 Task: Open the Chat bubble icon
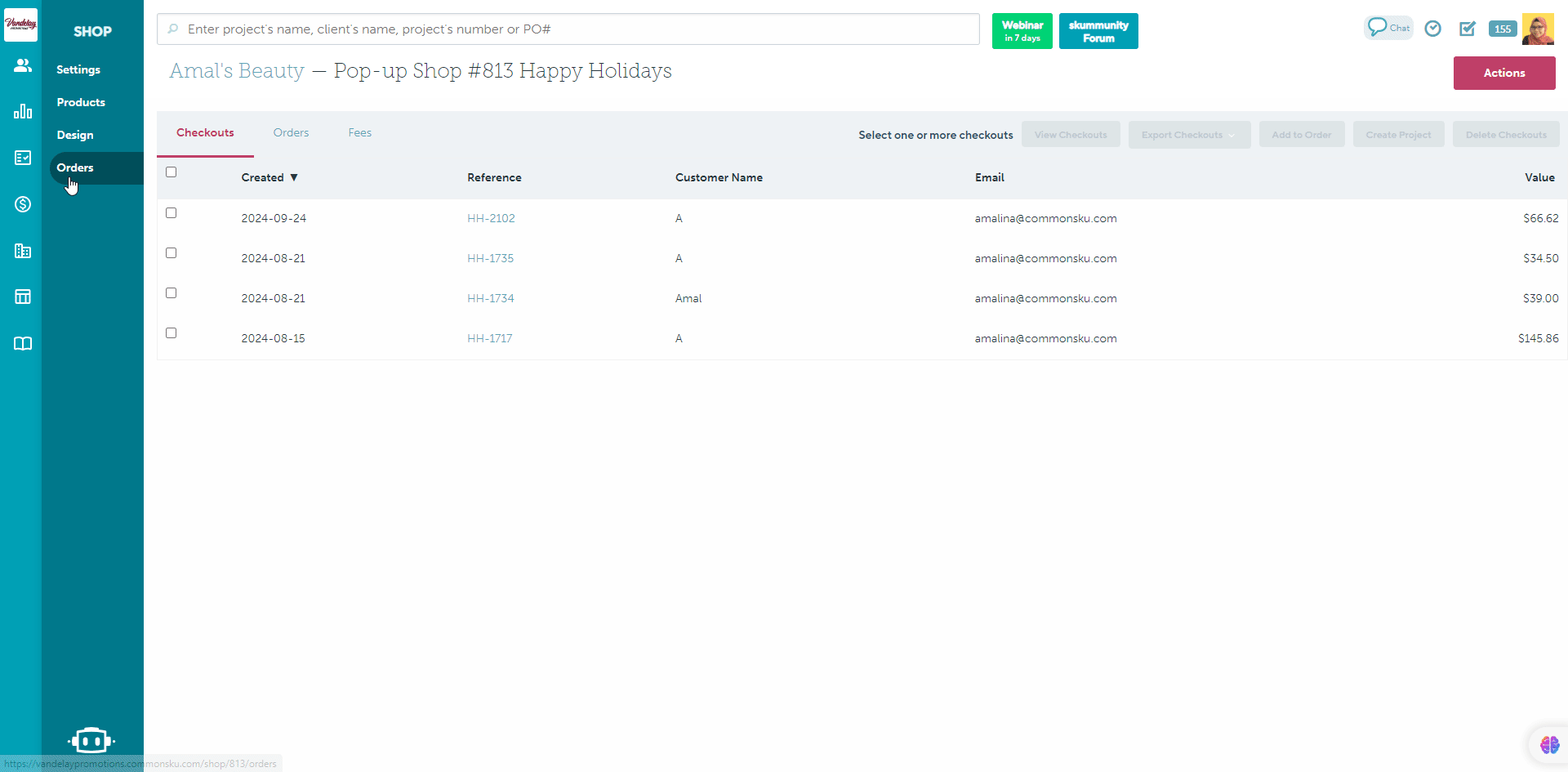tap(1388, 28)
